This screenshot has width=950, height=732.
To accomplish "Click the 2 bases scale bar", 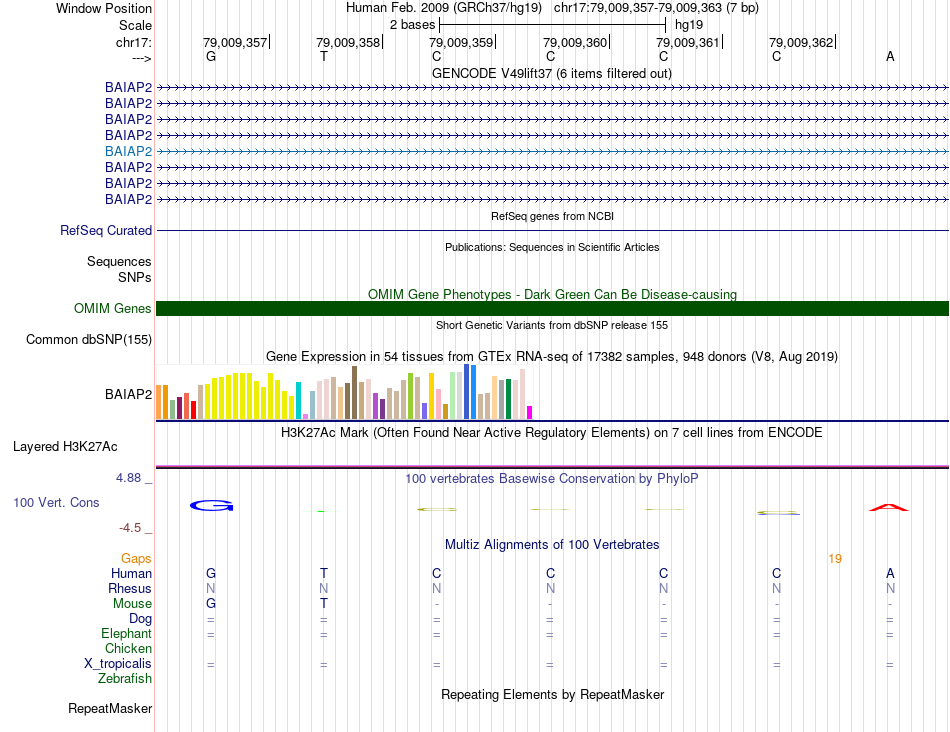I will [553, 25].
